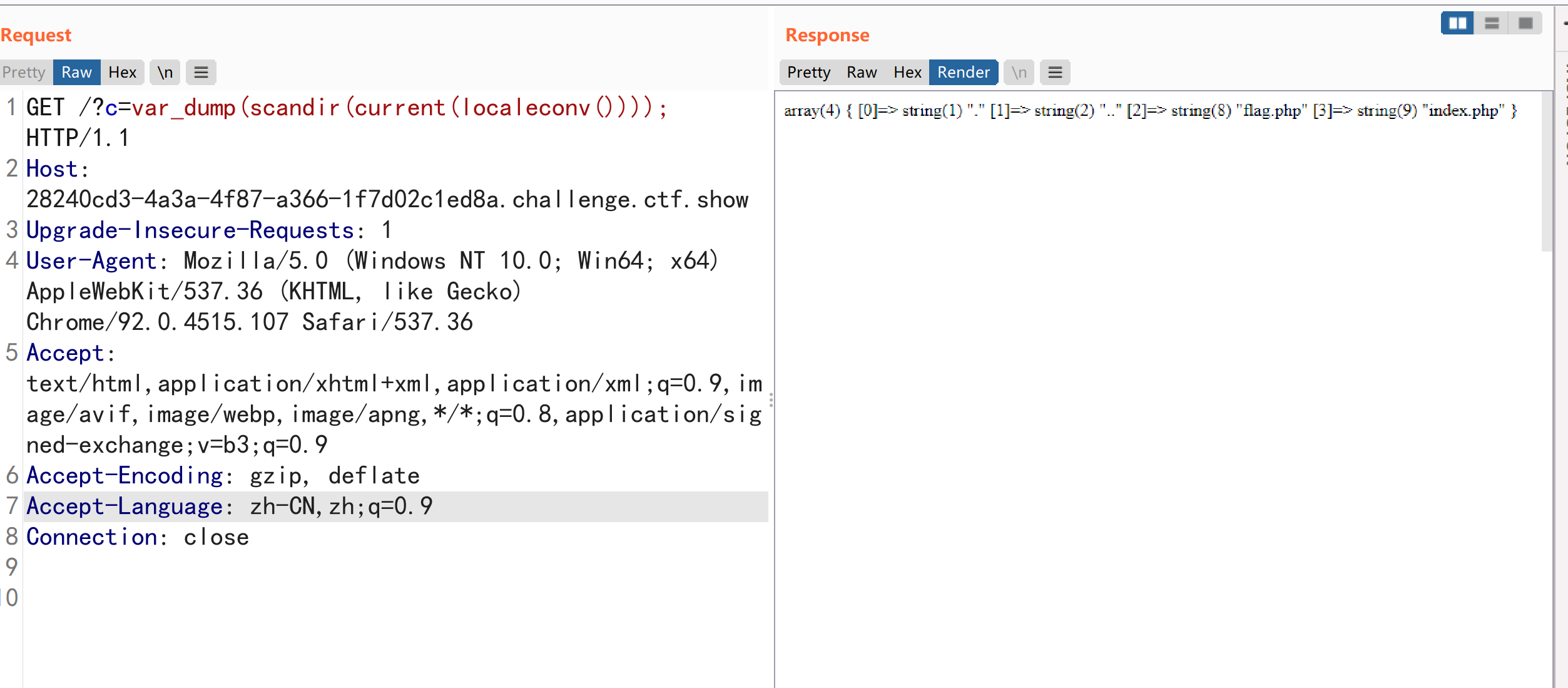Switch Response view to Pretty tab
1568x688 pixels.
coord(808,73)
